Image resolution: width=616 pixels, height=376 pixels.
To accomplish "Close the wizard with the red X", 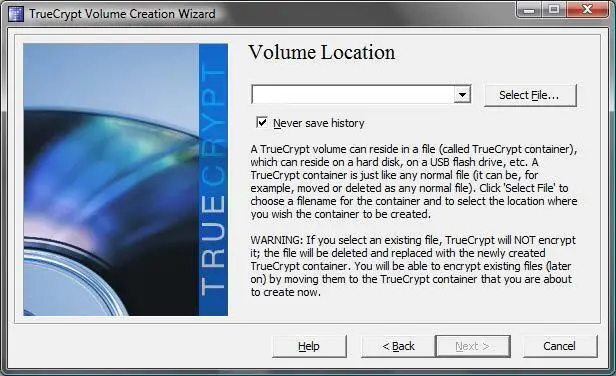I will point(587,9).
